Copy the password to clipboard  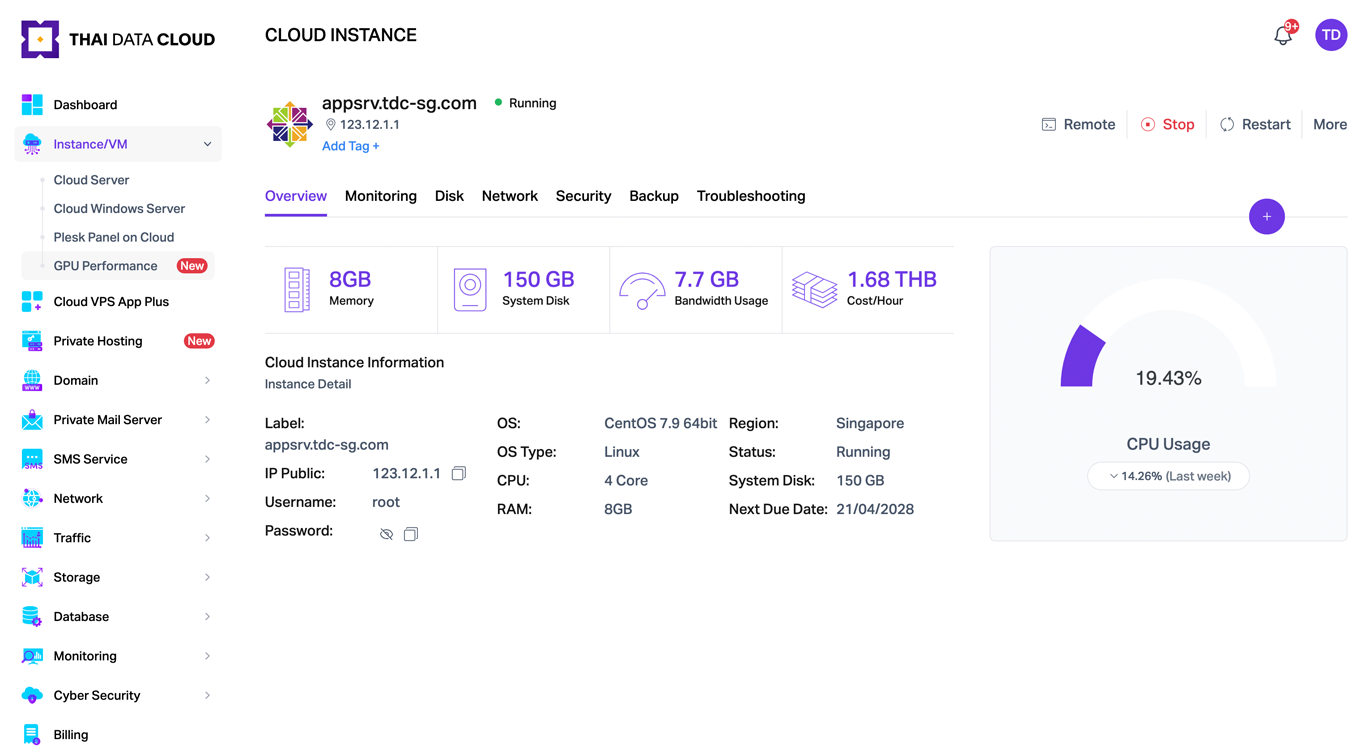(x=411, y=534)
